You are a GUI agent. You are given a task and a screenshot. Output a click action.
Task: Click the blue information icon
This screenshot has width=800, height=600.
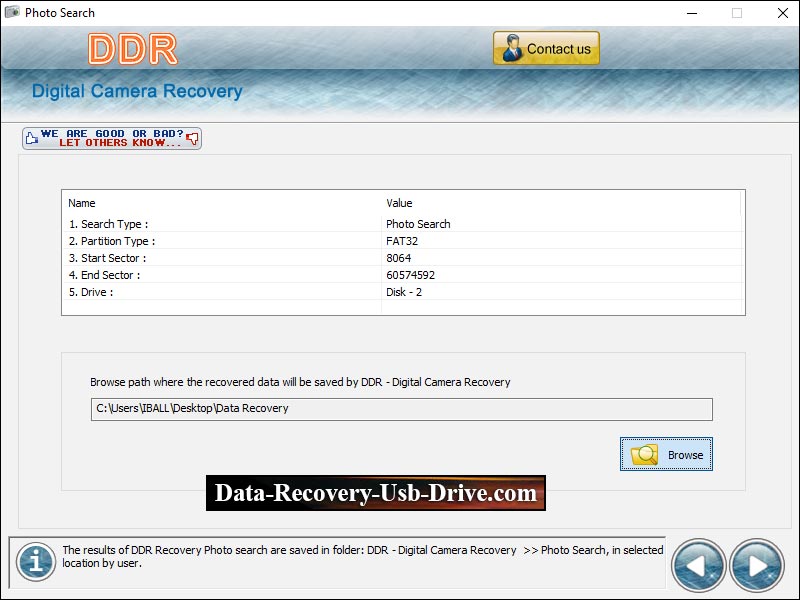[x=36, y=562]
